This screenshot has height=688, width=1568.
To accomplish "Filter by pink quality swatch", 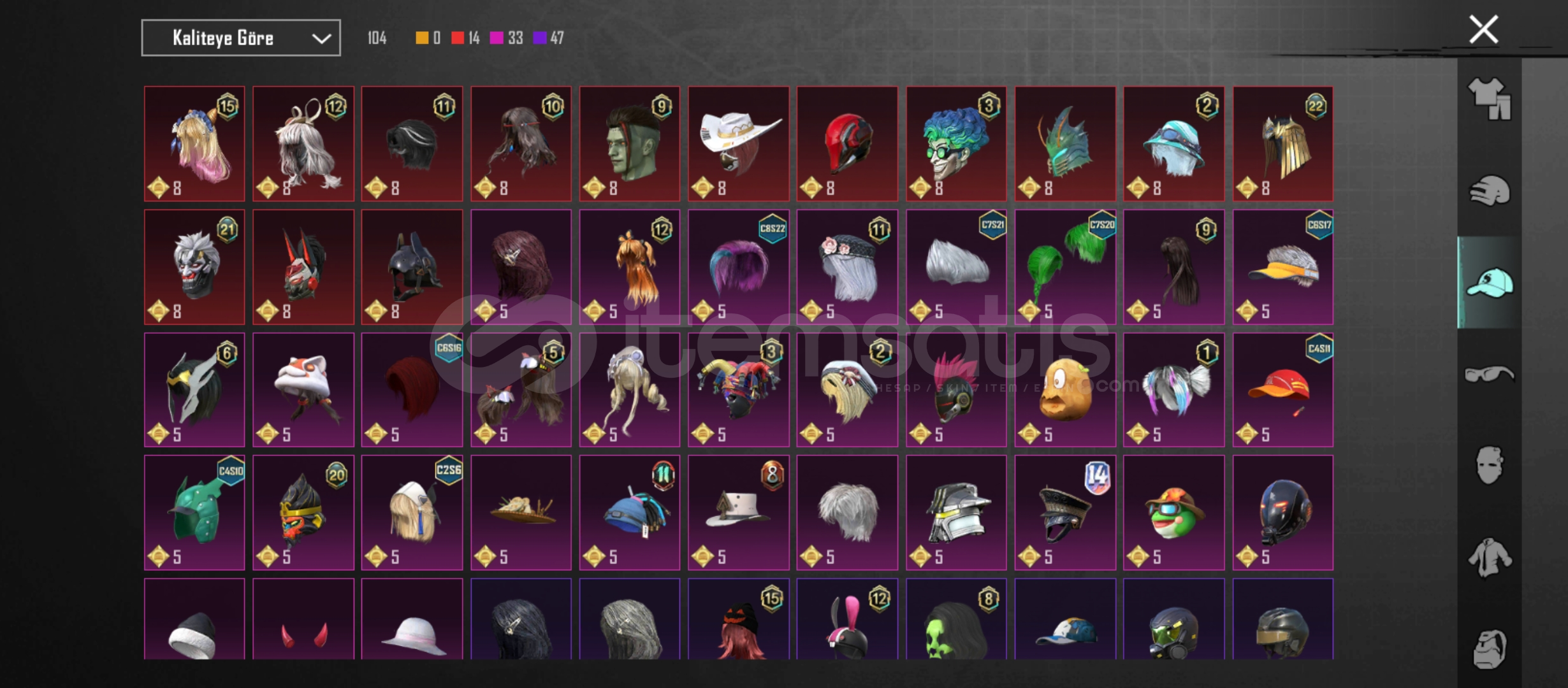I will (x=496, y=38).
